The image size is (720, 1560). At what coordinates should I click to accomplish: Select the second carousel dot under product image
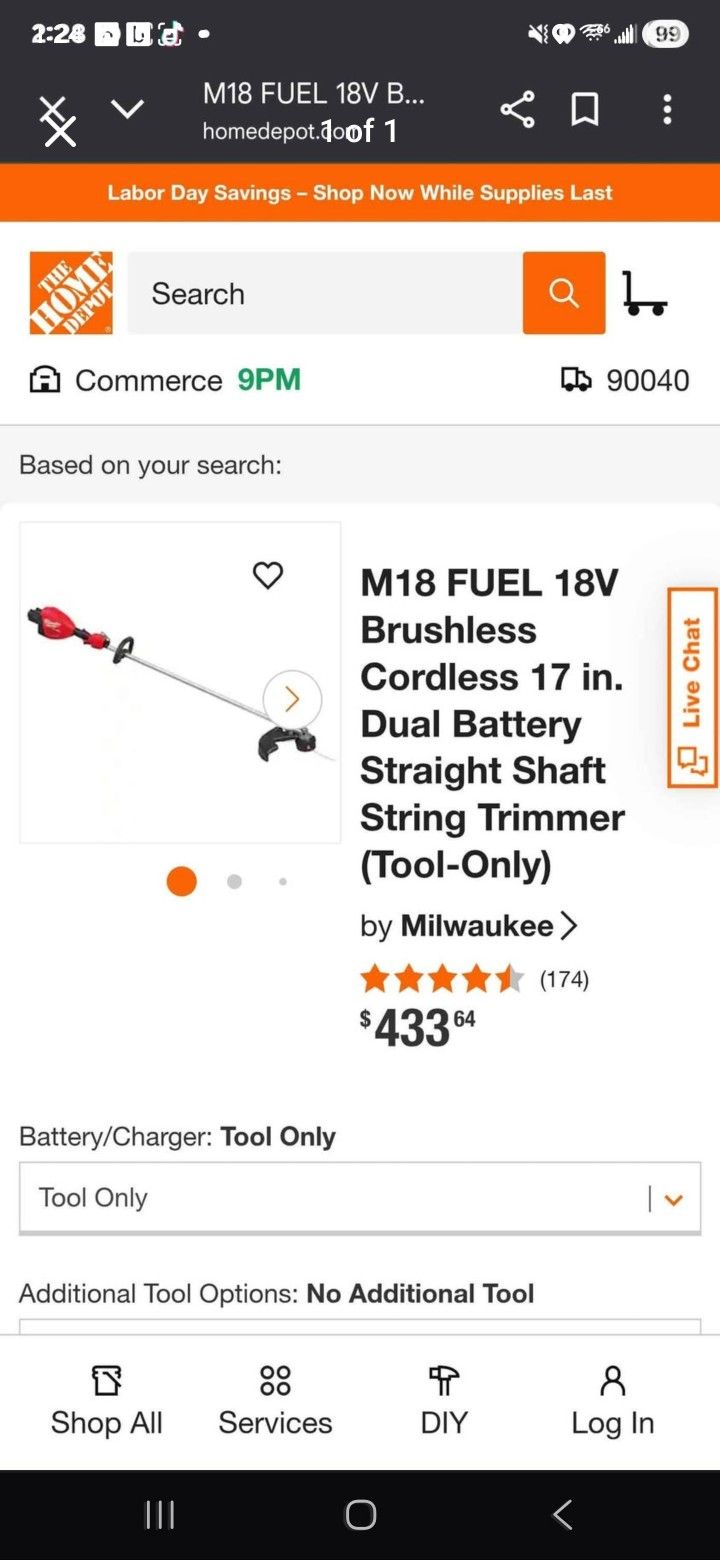pyautogui.click(x=234, y=881)
